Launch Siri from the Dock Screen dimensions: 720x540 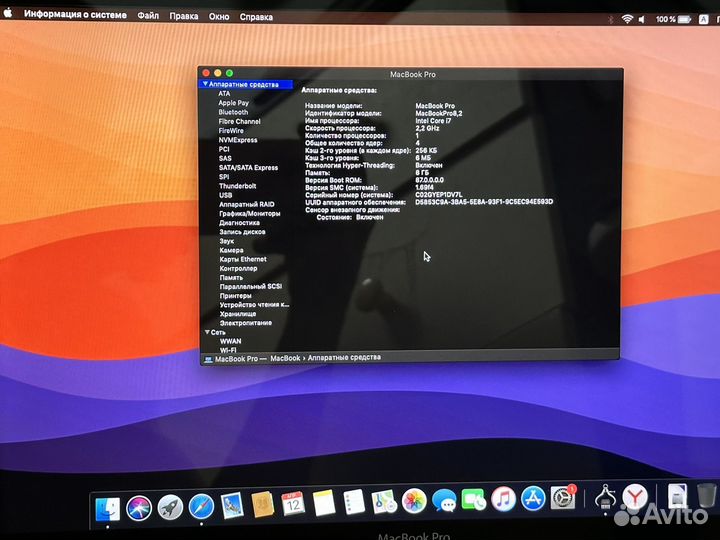tap(139, 508)
